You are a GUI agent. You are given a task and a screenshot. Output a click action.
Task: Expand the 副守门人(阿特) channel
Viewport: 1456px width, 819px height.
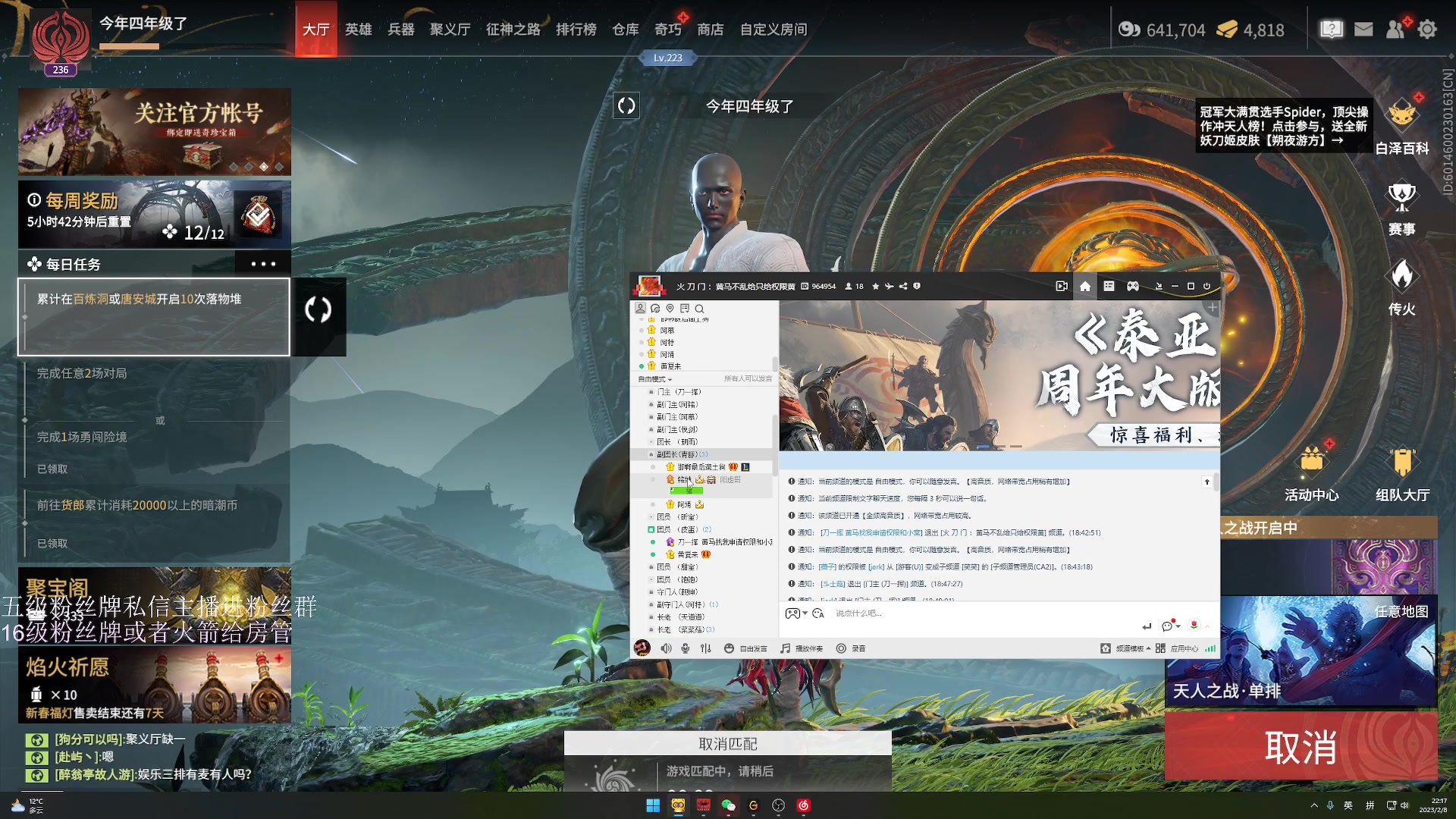click(x=680, y=604)
